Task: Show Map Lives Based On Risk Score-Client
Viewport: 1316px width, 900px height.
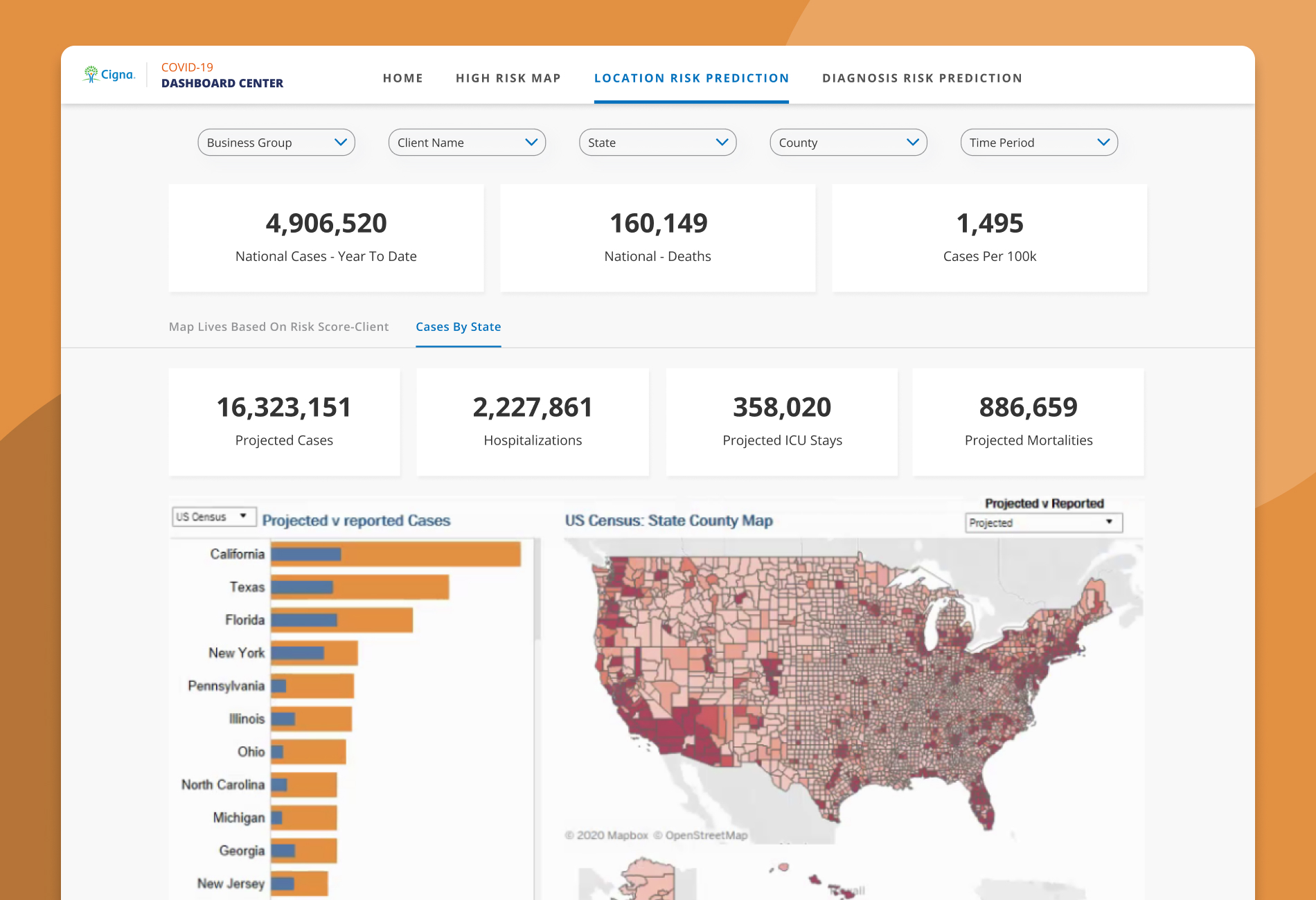Action: tap(278, 327)
